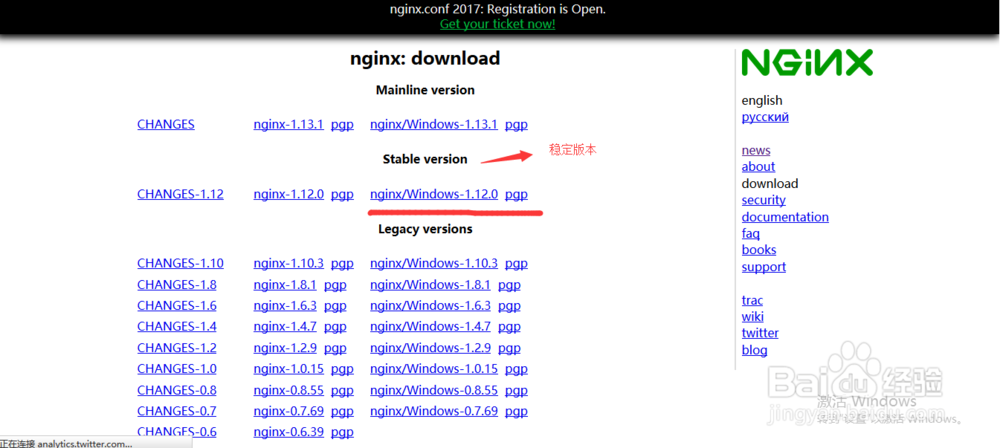The height and width of the screenshot is (448, 1000).
Task: Open the "Get your ticket now!" link
Action: coord(497,24)
